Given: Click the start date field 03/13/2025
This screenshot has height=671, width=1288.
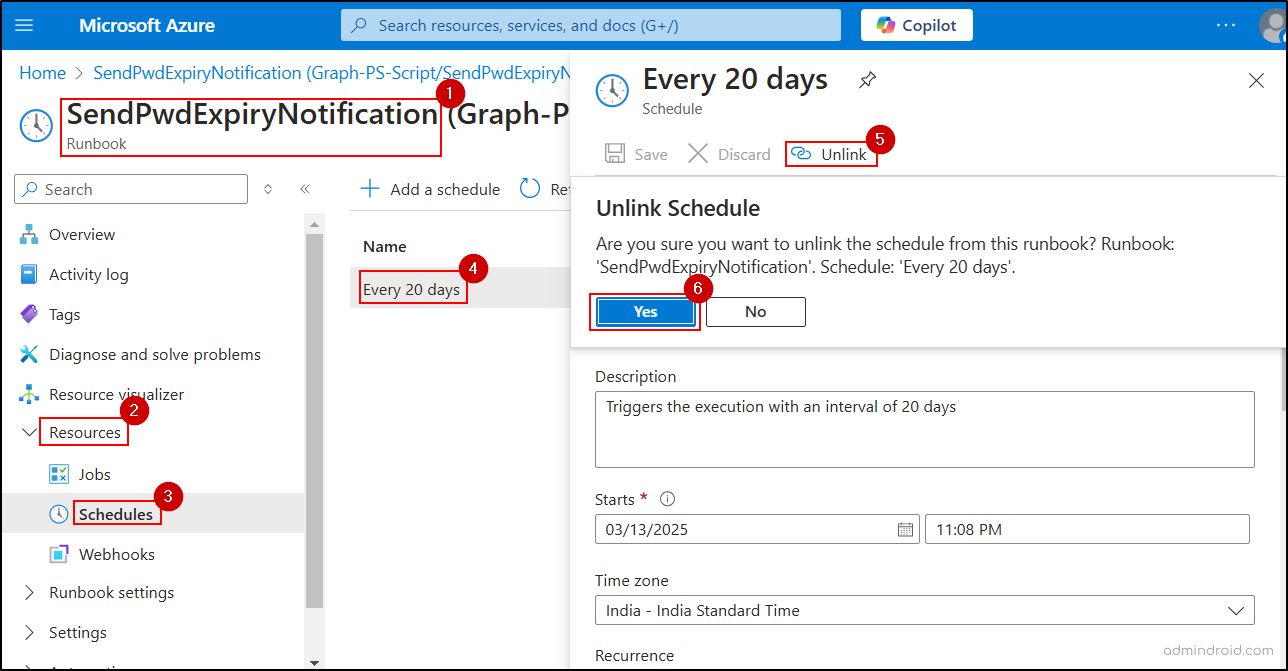Looking at the screenshot, I should (x=757, y=529).
